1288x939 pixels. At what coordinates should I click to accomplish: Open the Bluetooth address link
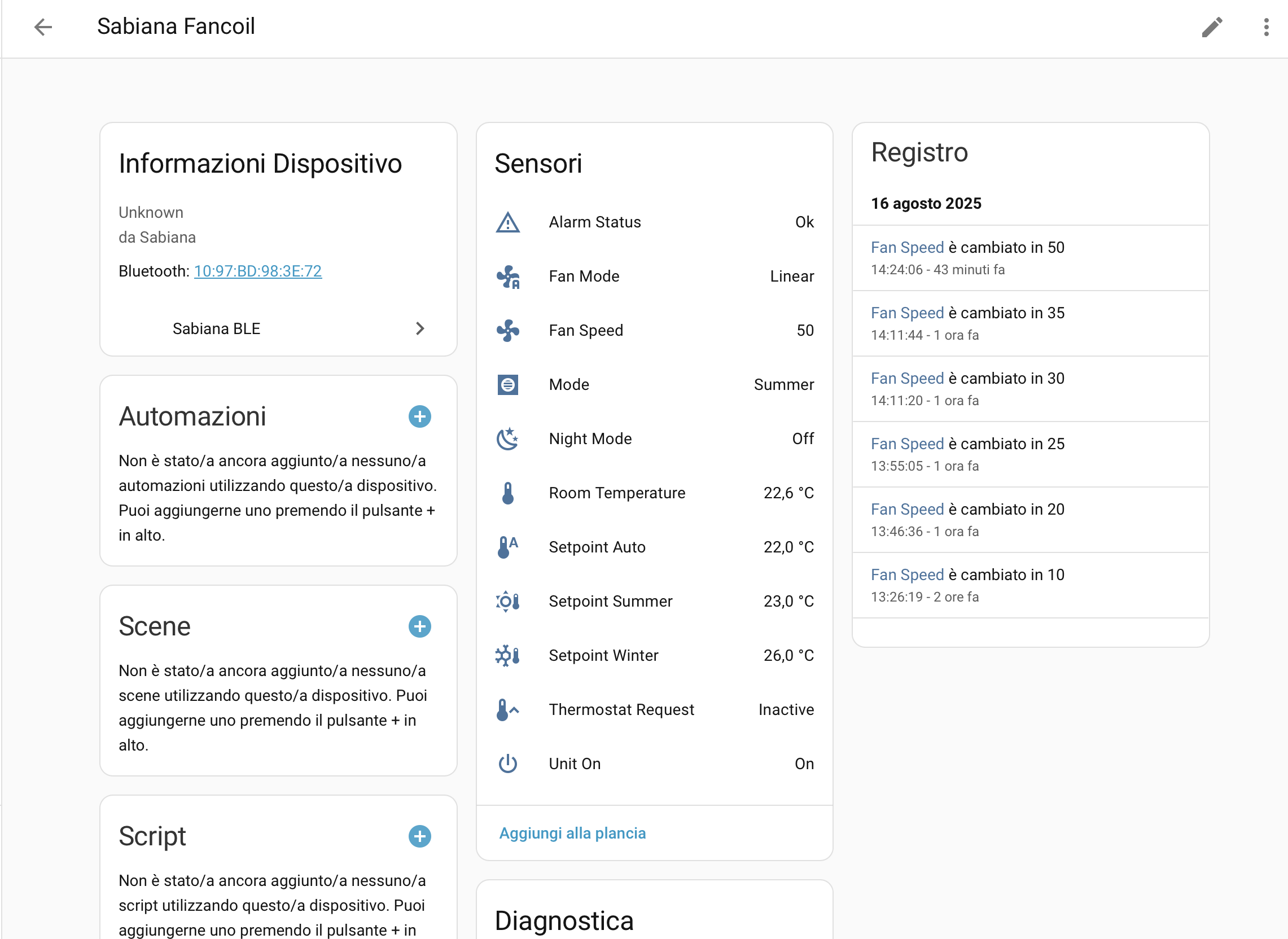257,271
